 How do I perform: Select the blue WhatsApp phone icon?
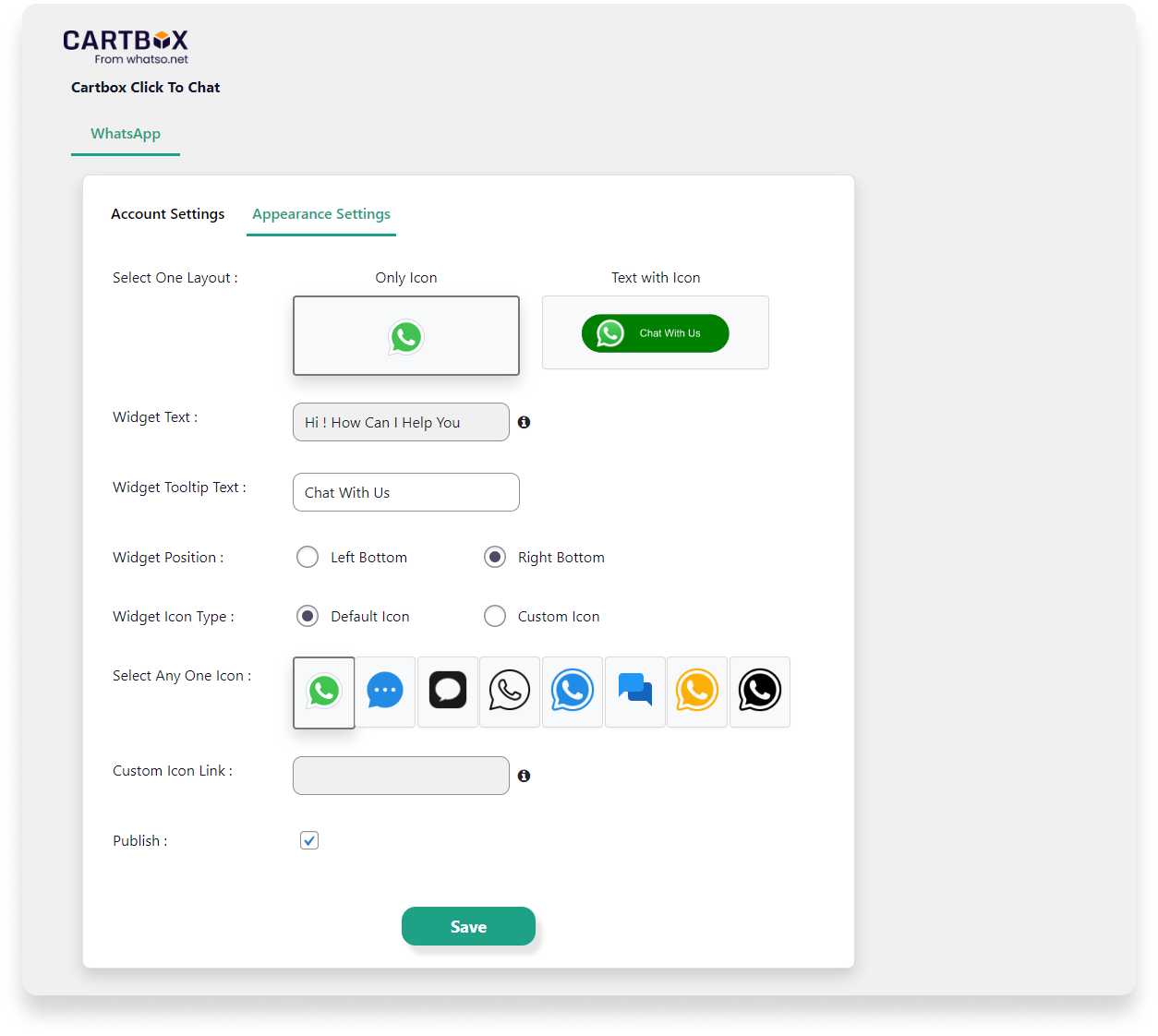(x=573, y=692)
